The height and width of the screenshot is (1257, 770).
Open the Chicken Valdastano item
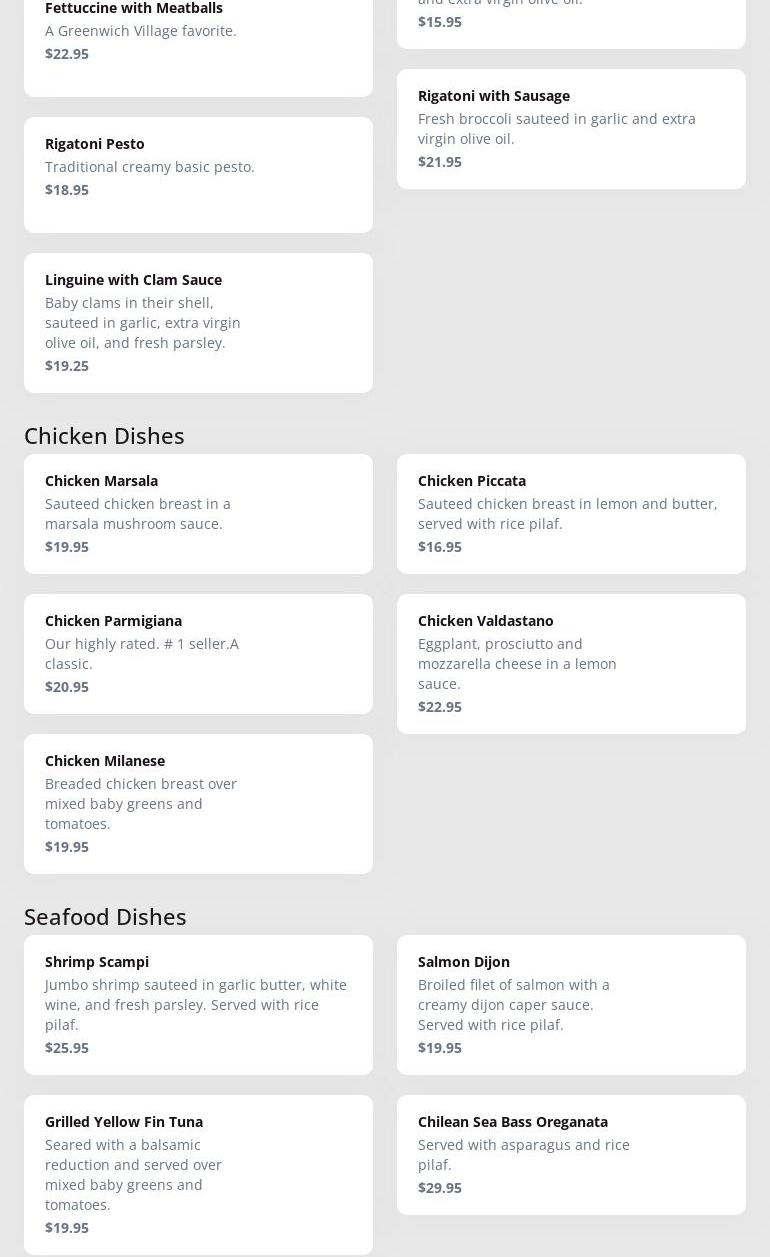571,664
